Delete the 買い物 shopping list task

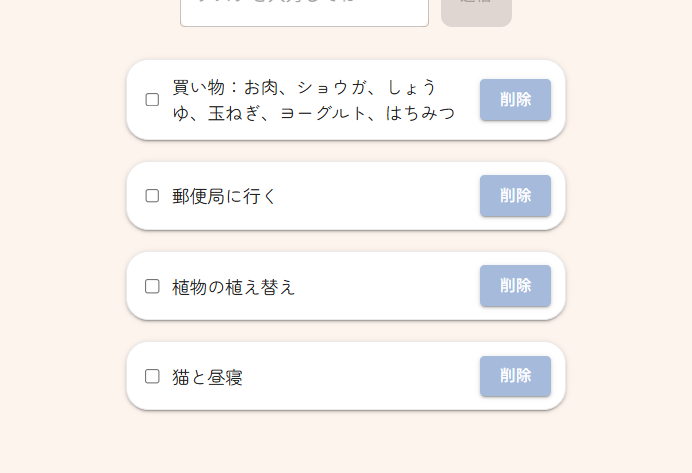coord(515,100)
